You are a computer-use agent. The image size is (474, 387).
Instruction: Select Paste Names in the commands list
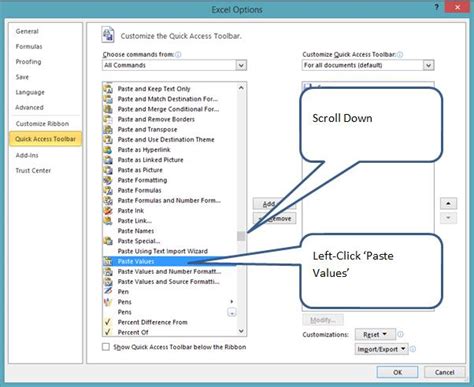click(x=136, y=231)
